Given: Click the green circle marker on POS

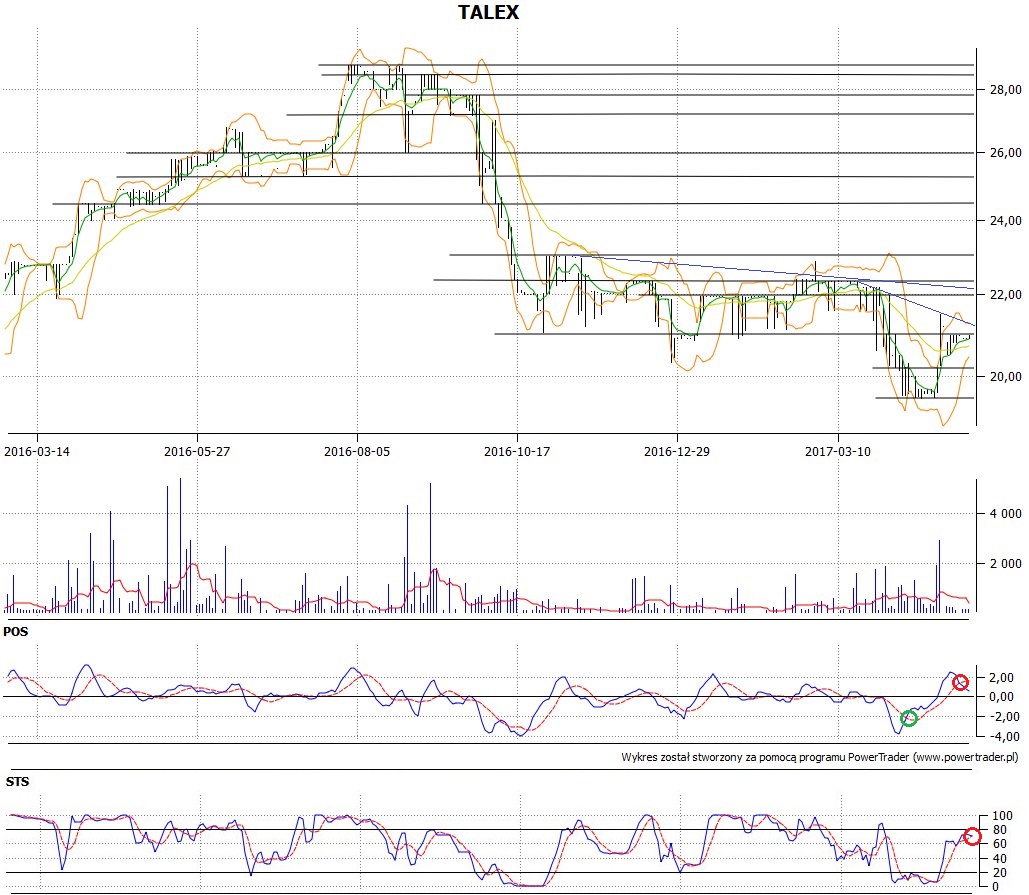Looking at the screenshot, I should [909, 718].
